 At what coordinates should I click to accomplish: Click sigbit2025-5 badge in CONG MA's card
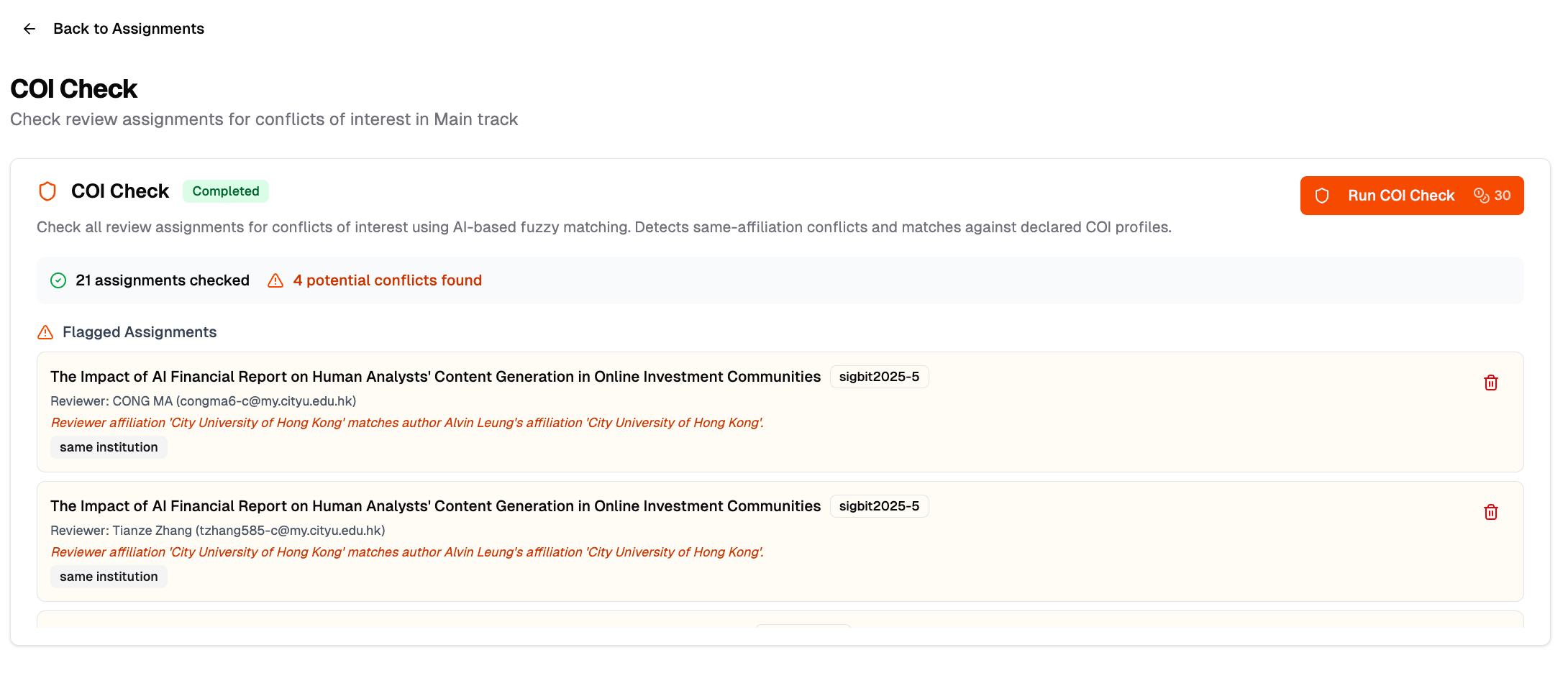879,377
